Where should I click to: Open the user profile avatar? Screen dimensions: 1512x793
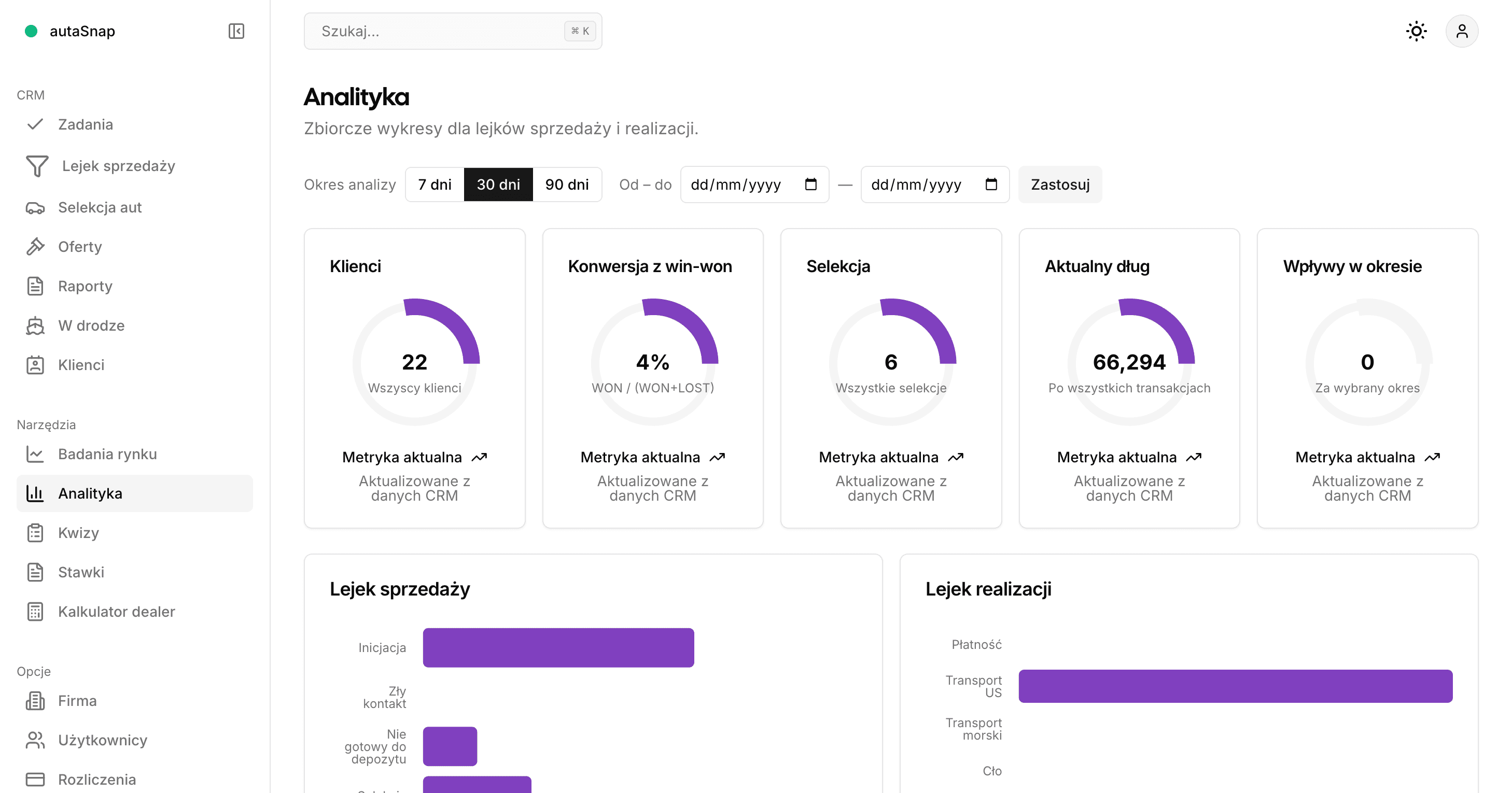(x=1462, y=31)
